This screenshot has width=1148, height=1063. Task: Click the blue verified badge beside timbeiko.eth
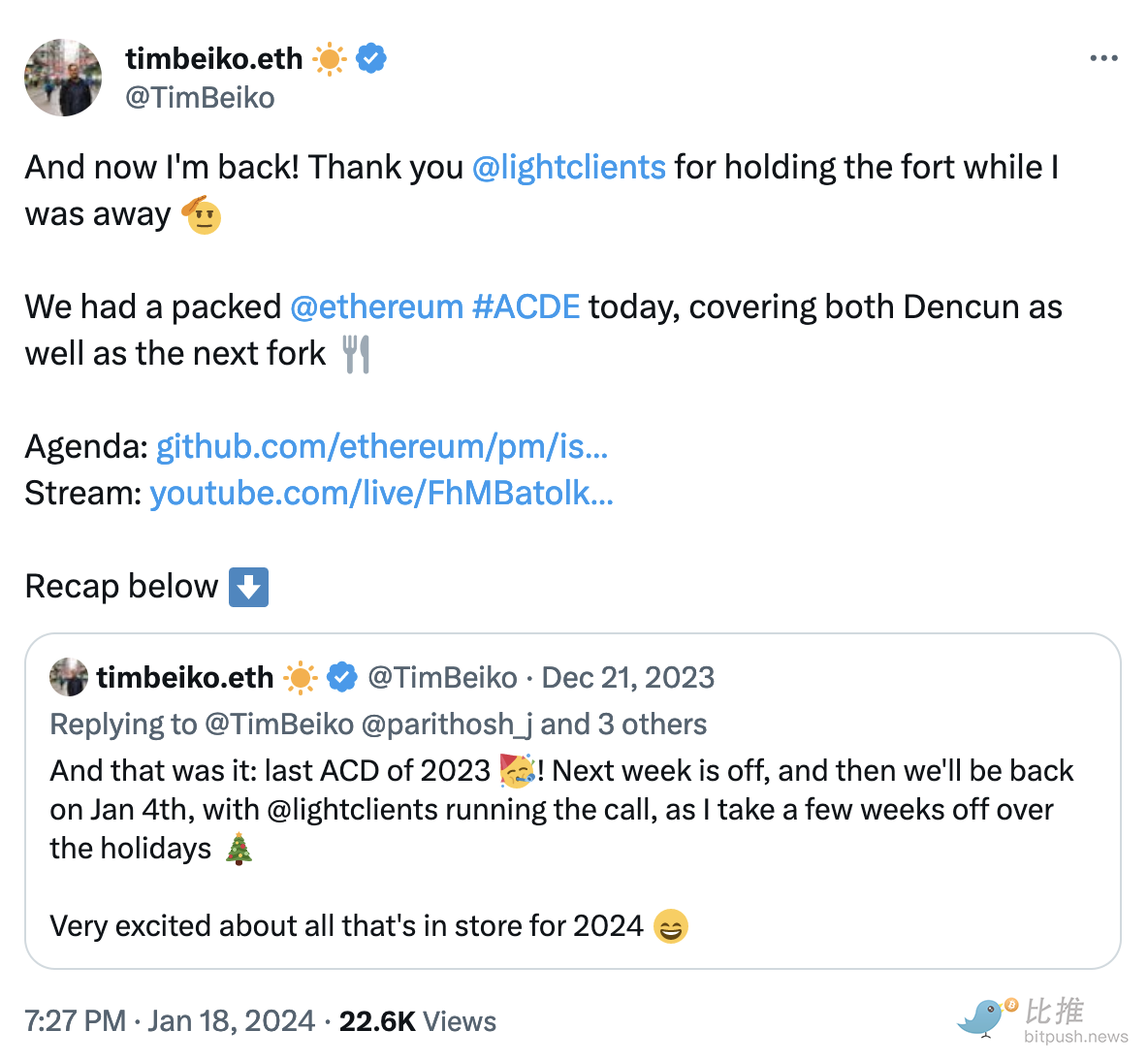click(371, 59)
